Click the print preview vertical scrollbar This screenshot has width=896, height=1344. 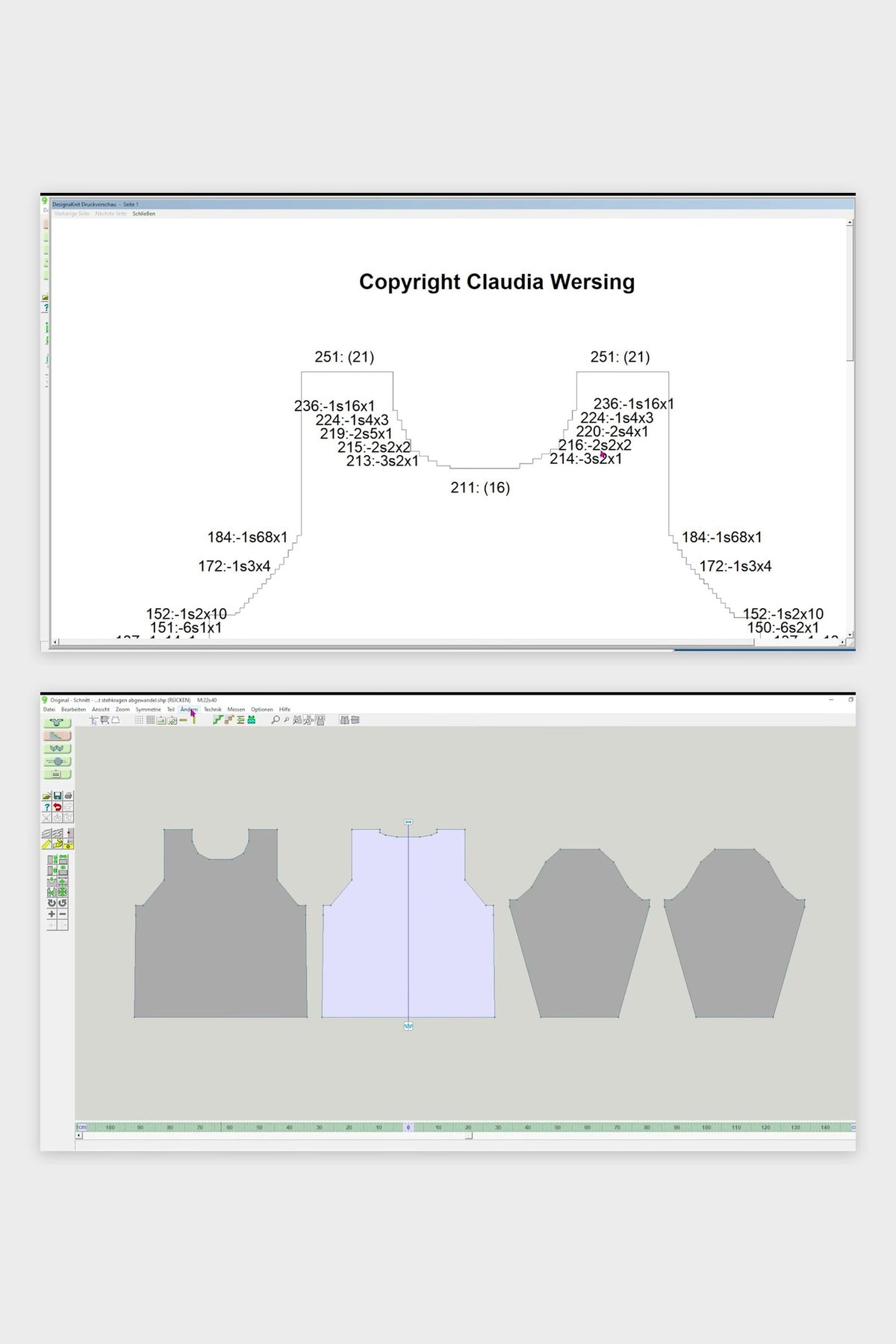[x=850, y=430]
